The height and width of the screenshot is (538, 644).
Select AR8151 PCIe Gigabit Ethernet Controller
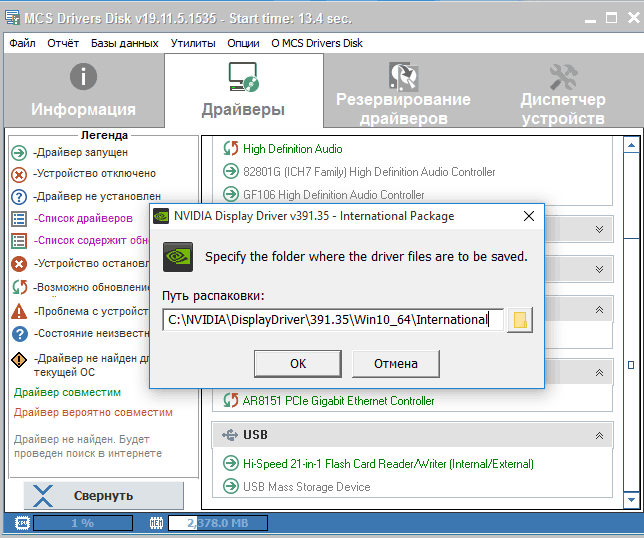click(338, 401)
